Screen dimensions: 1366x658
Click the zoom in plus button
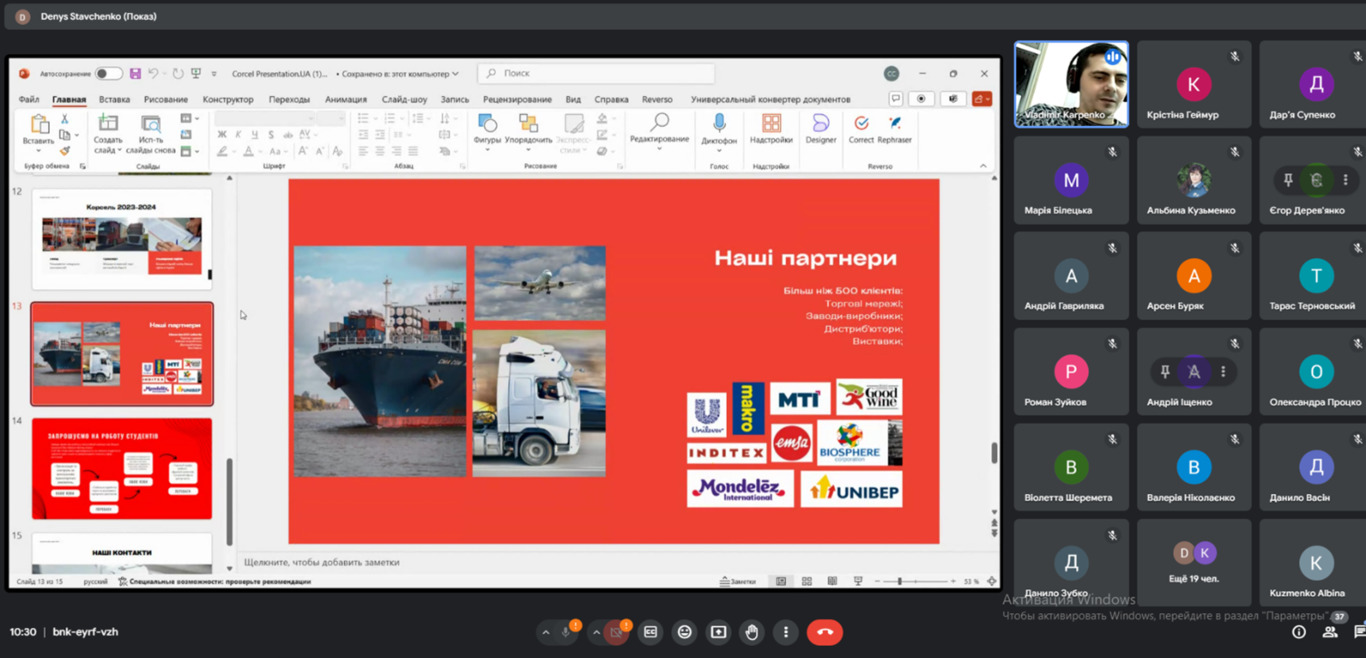[x=953, y=581]
